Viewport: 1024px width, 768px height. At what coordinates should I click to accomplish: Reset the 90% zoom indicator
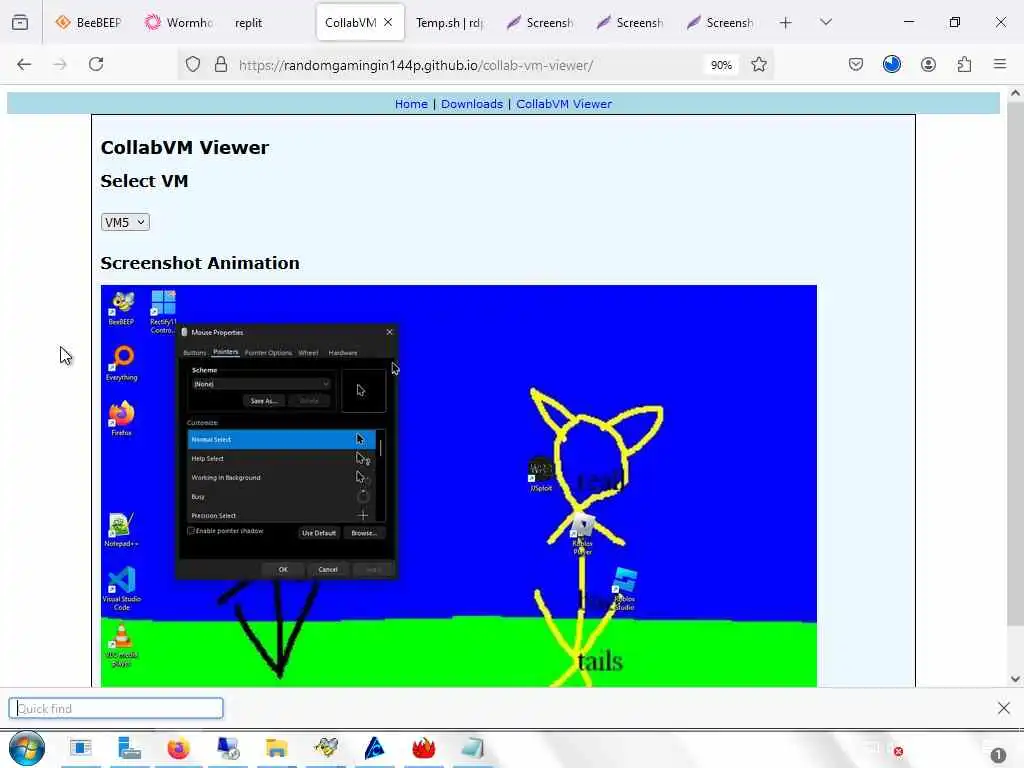click(x=721, y=65)
